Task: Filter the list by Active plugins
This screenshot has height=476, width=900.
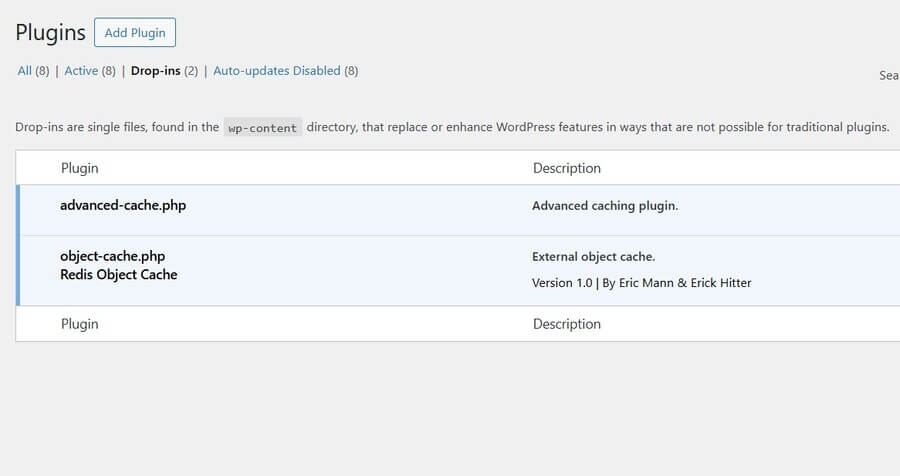Action: tap(81, 71)
